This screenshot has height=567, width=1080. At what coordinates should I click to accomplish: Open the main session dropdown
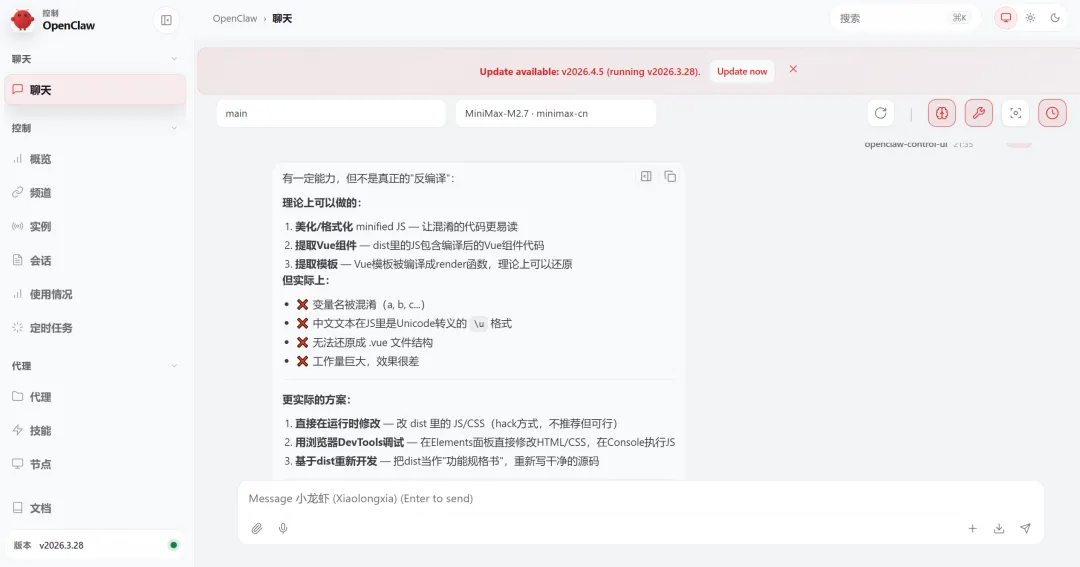(x=331, y=114)
